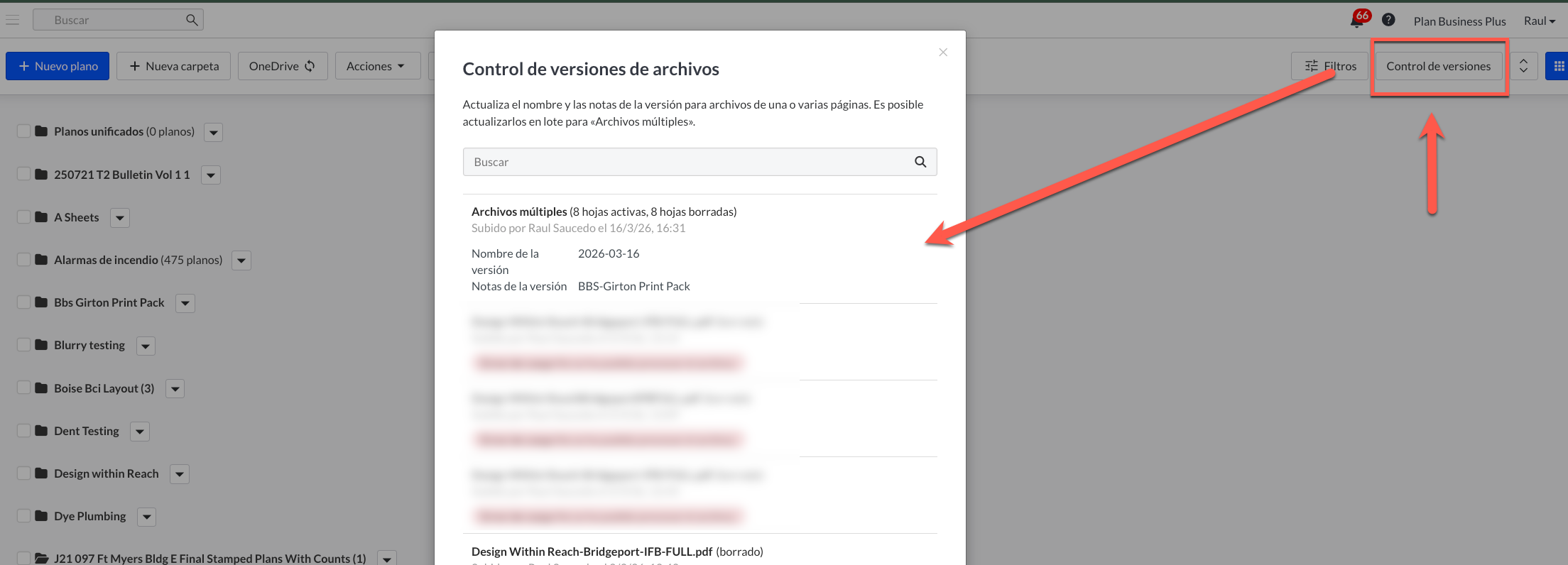The height and width of the screenshot is (565, 1568).
Task: Open the Design within Reach folder
Action: click(106, 473)
